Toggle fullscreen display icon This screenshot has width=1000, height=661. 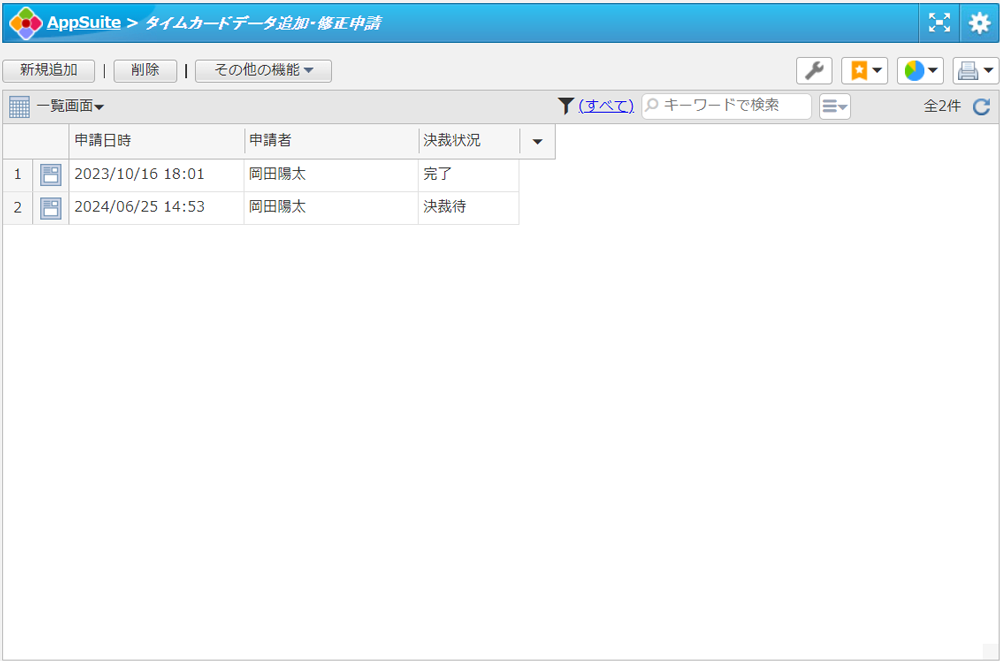pyautogui.click(x=939, y=23)
